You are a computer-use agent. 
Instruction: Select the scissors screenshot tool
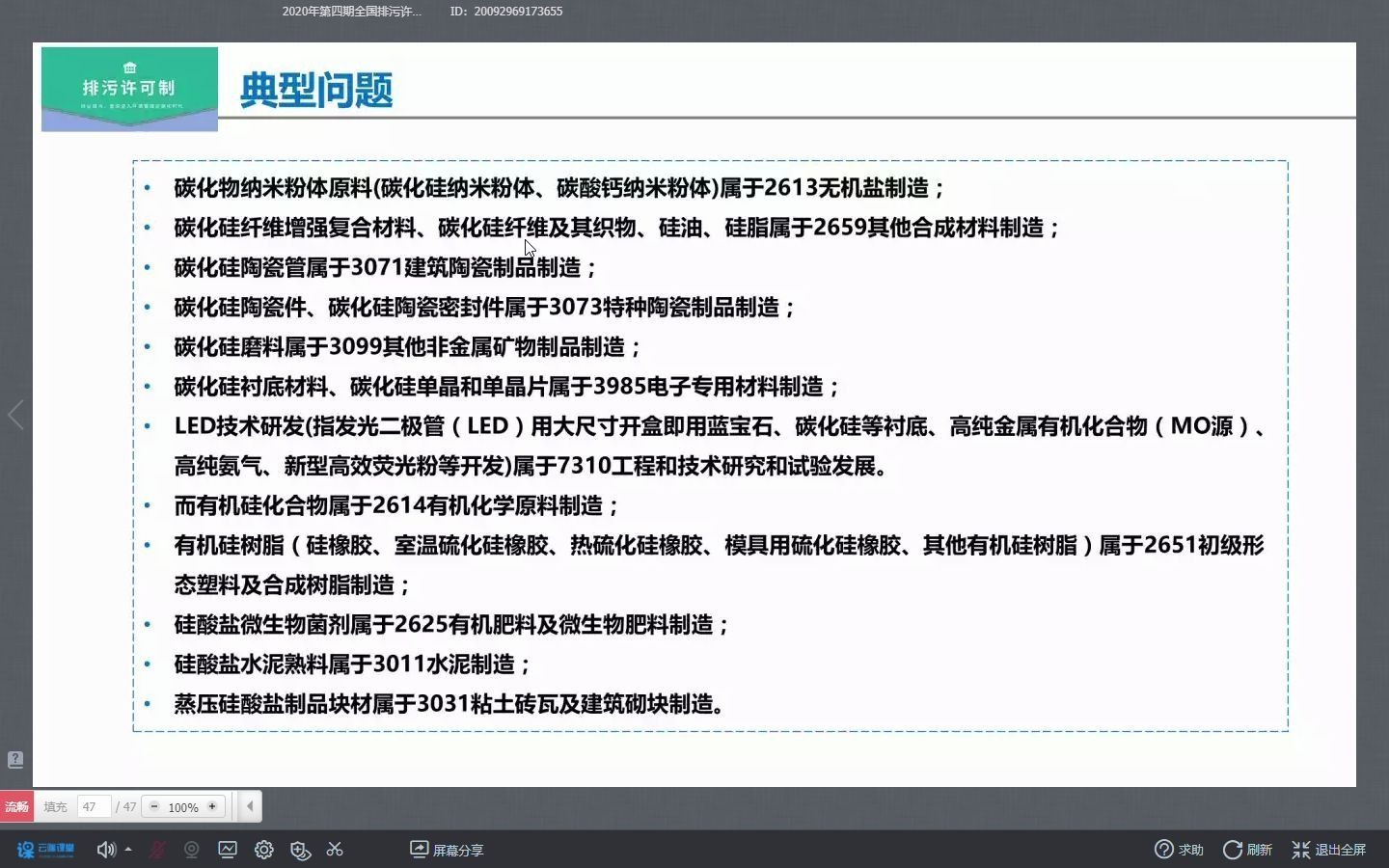point(335,850)
